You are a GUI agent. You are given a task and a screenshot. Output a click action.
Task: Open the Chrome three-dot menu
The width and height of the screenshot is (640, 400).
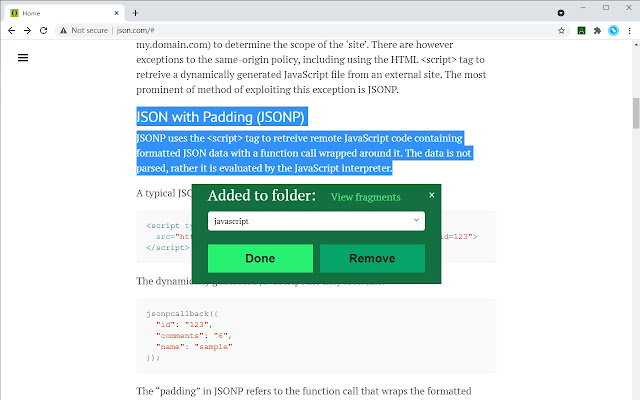(x=629, y=31)
